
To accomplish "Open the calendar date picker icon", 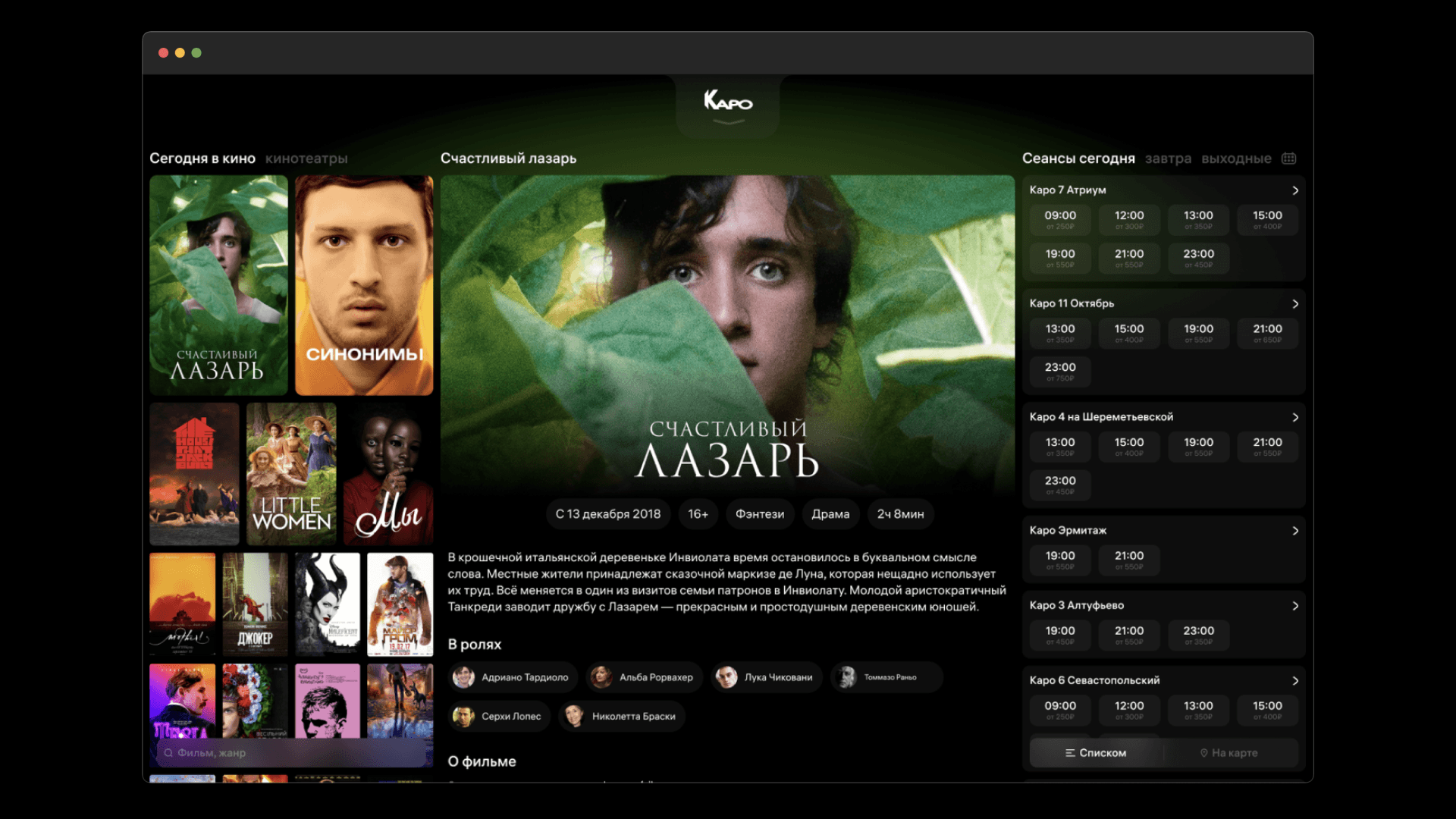I will (1289, 158).
